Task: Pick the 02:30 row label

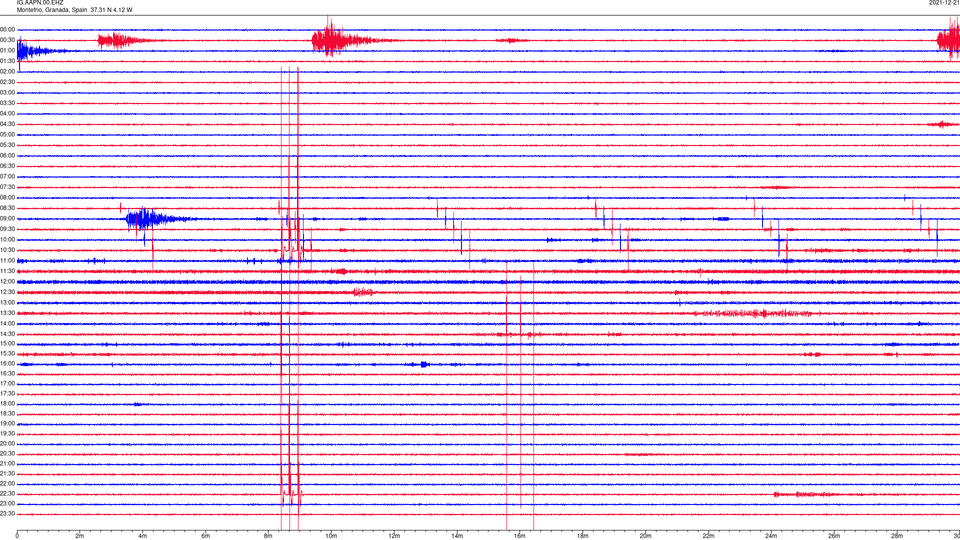Action: click(x=7, y=81)
